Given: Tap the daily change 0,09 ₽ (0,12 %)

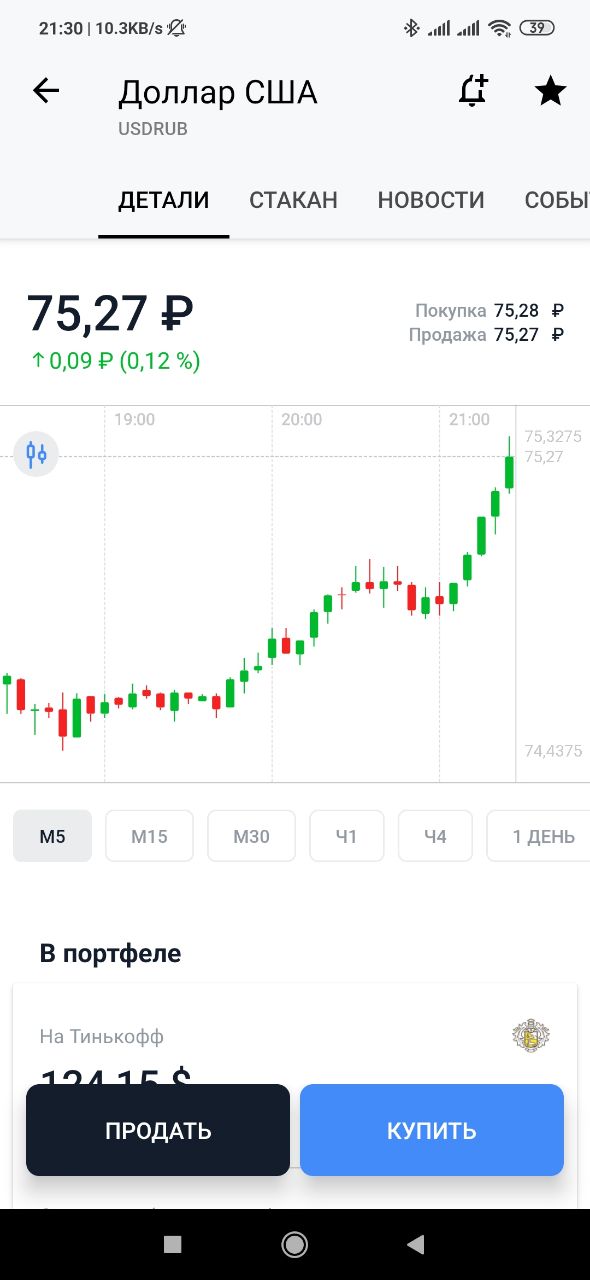Looking at the screenshot, I should point(115,361).
